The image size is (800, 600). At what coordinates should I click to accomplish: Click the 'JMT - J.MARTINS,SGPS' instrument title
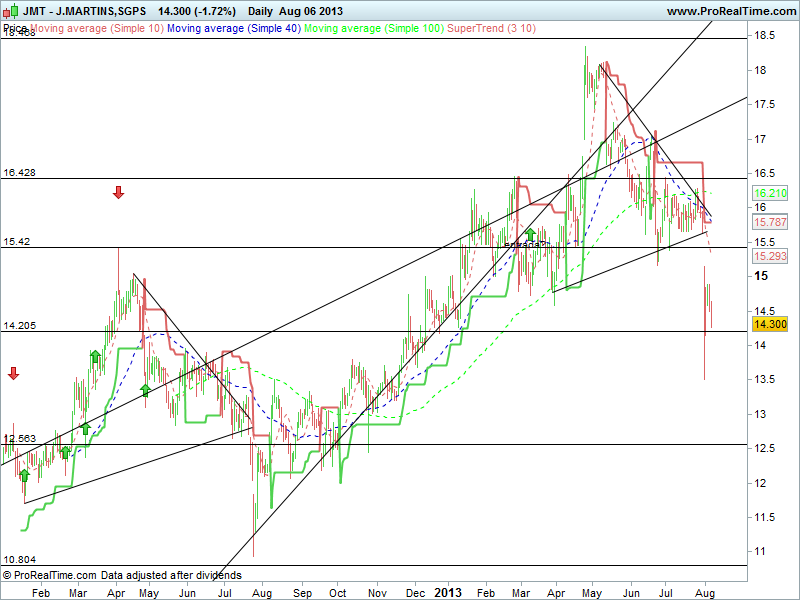[x=84, y=11]
